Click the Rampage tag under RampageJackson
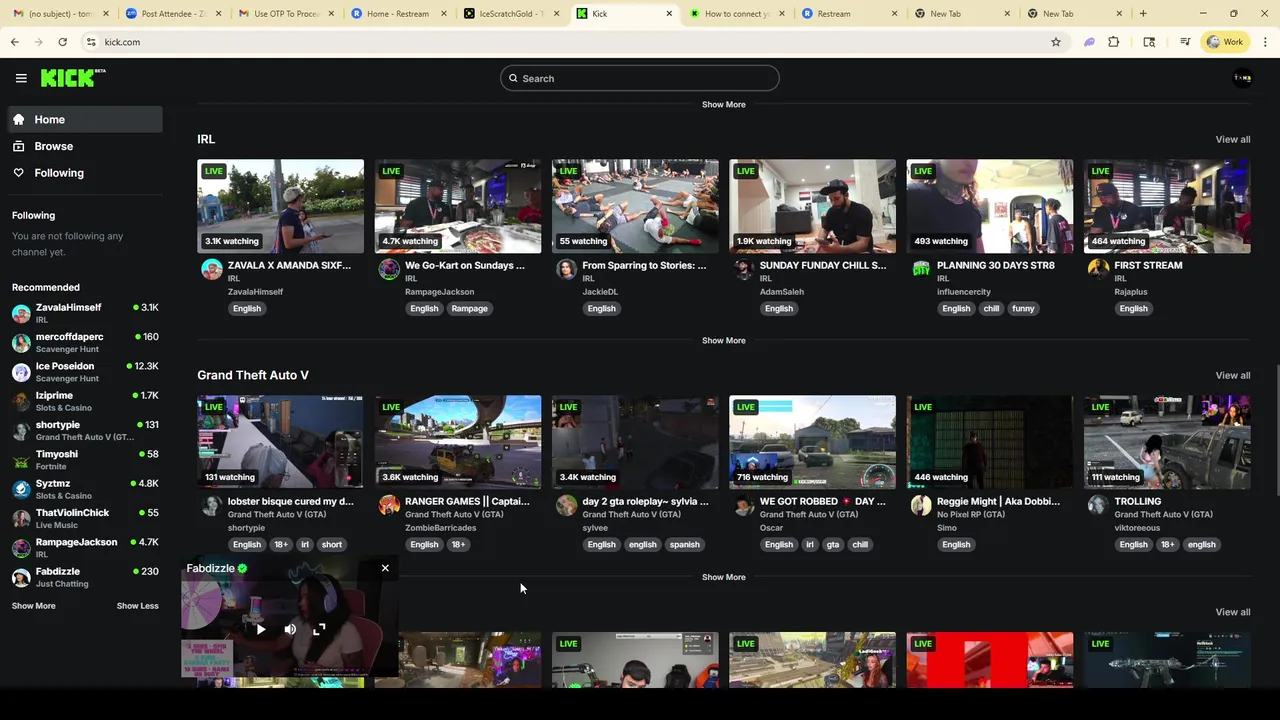This screenshot has height=720, width=1280. pos(469,308)
